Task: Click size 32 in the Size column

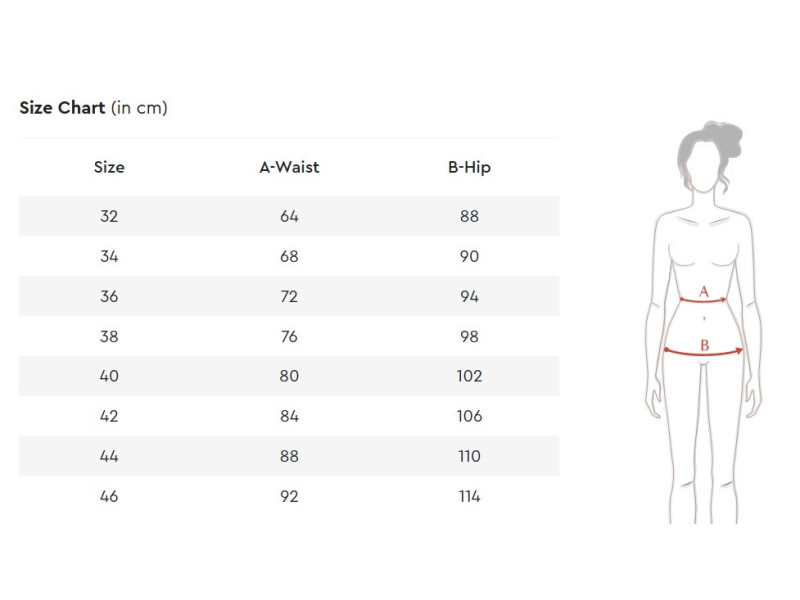Action: pyautogui.click(x=109, y=216)
